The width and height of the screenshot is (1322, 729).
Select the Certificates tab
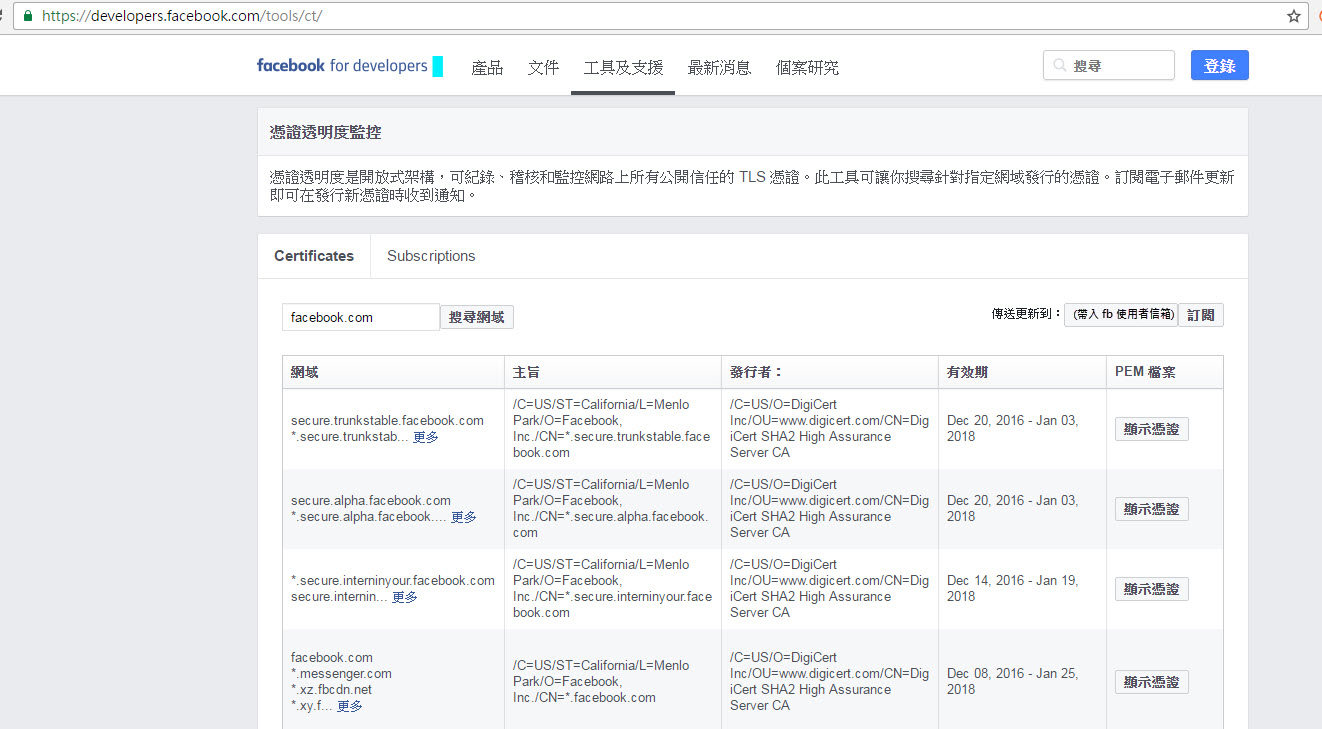coord(314,256)
